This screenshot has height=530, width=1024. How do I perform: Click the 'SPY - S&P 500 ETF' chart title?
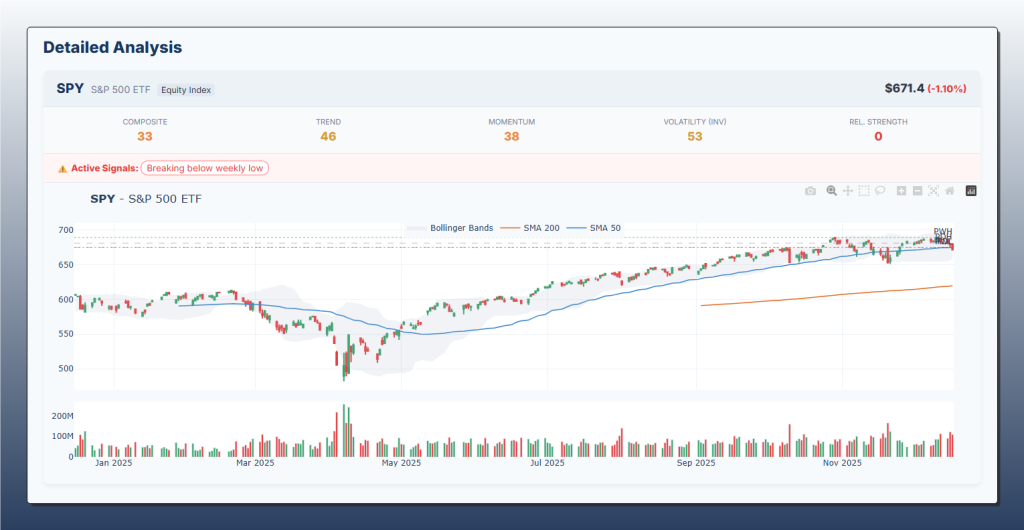point(146,199)
